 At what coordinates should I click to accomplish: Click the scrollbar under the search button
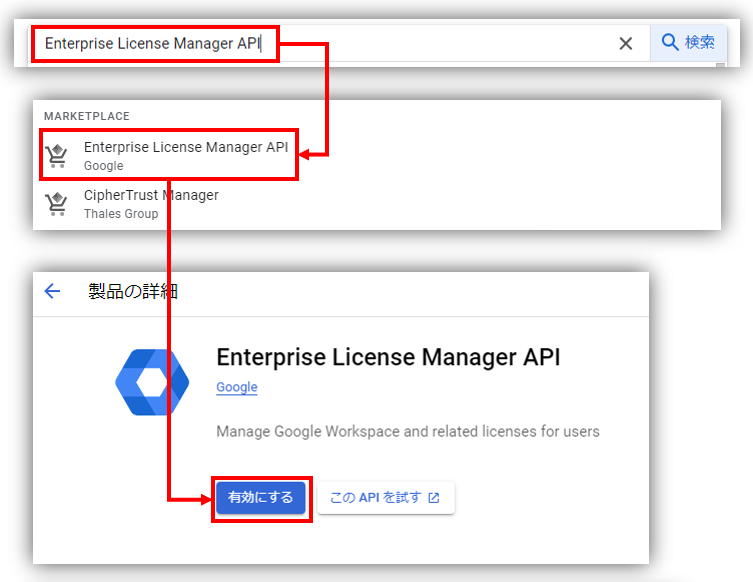coord(720,65)
